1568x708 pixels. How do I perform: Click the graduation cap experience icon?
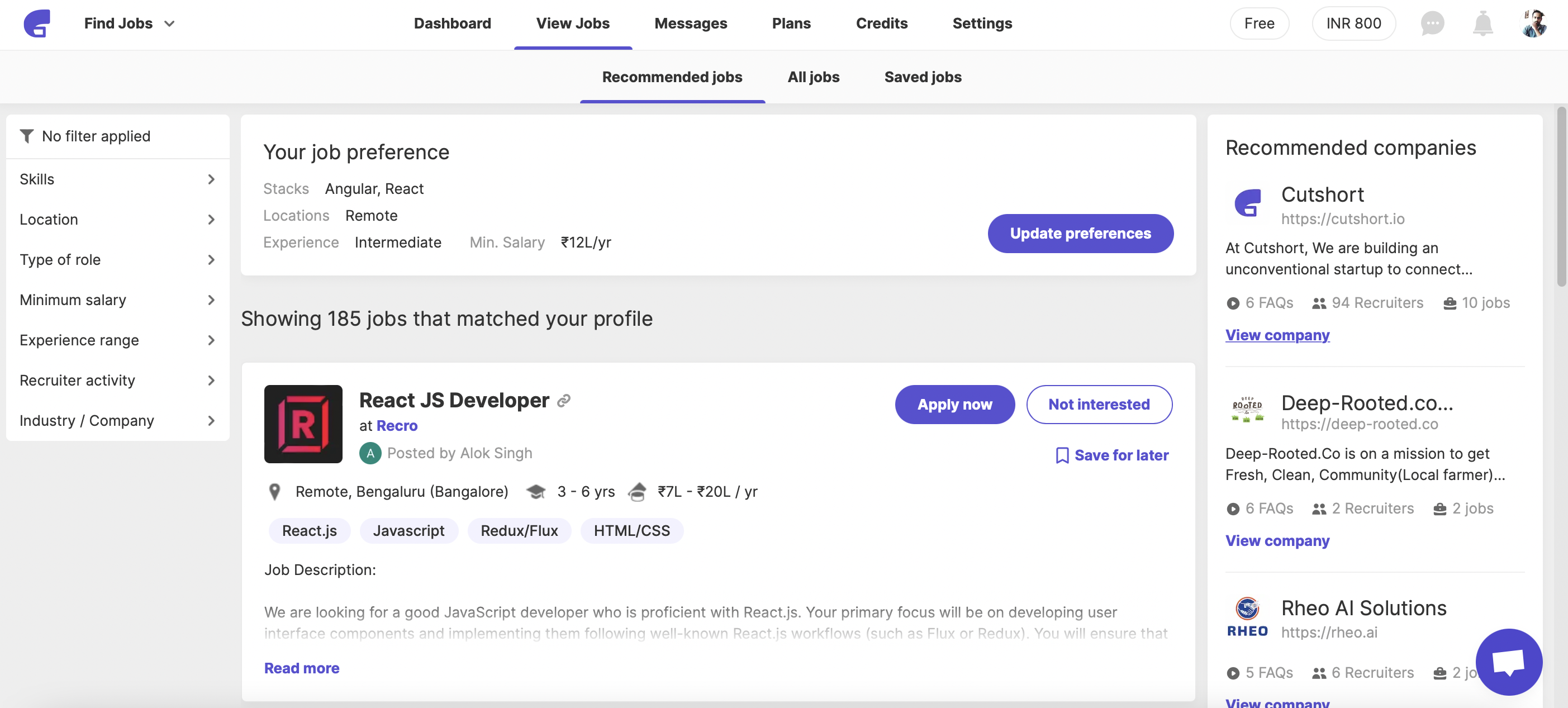point(536,491)
